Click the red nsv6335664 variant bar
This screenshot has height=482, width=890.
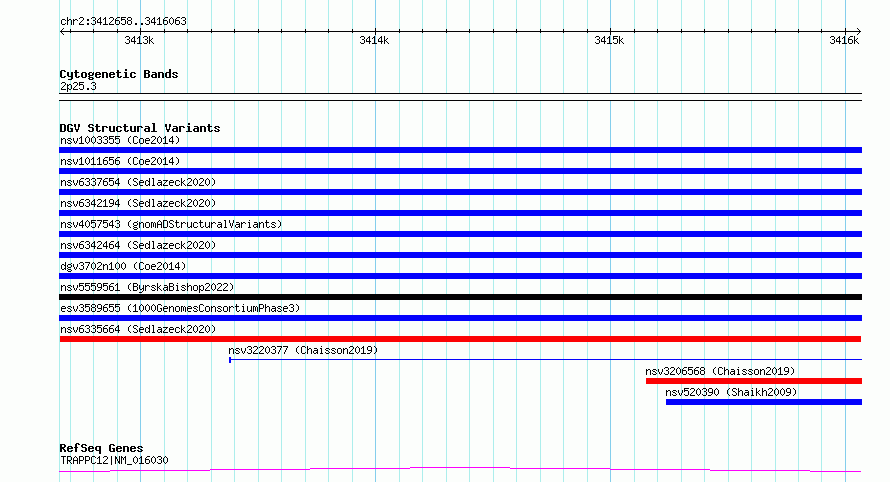[x=460, y=339]
